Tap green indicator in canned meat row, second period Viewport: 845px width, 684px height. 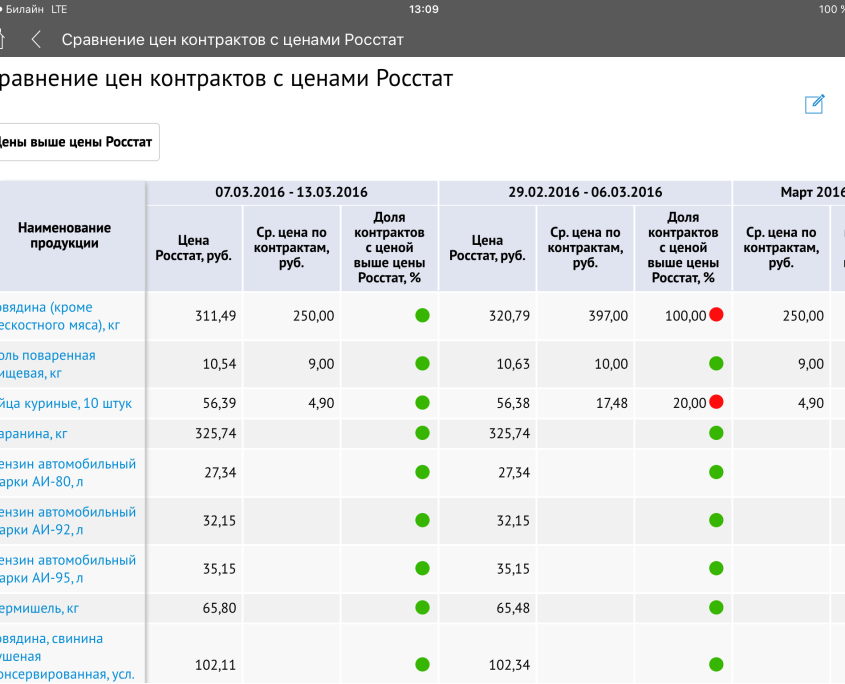coord(716,664)
